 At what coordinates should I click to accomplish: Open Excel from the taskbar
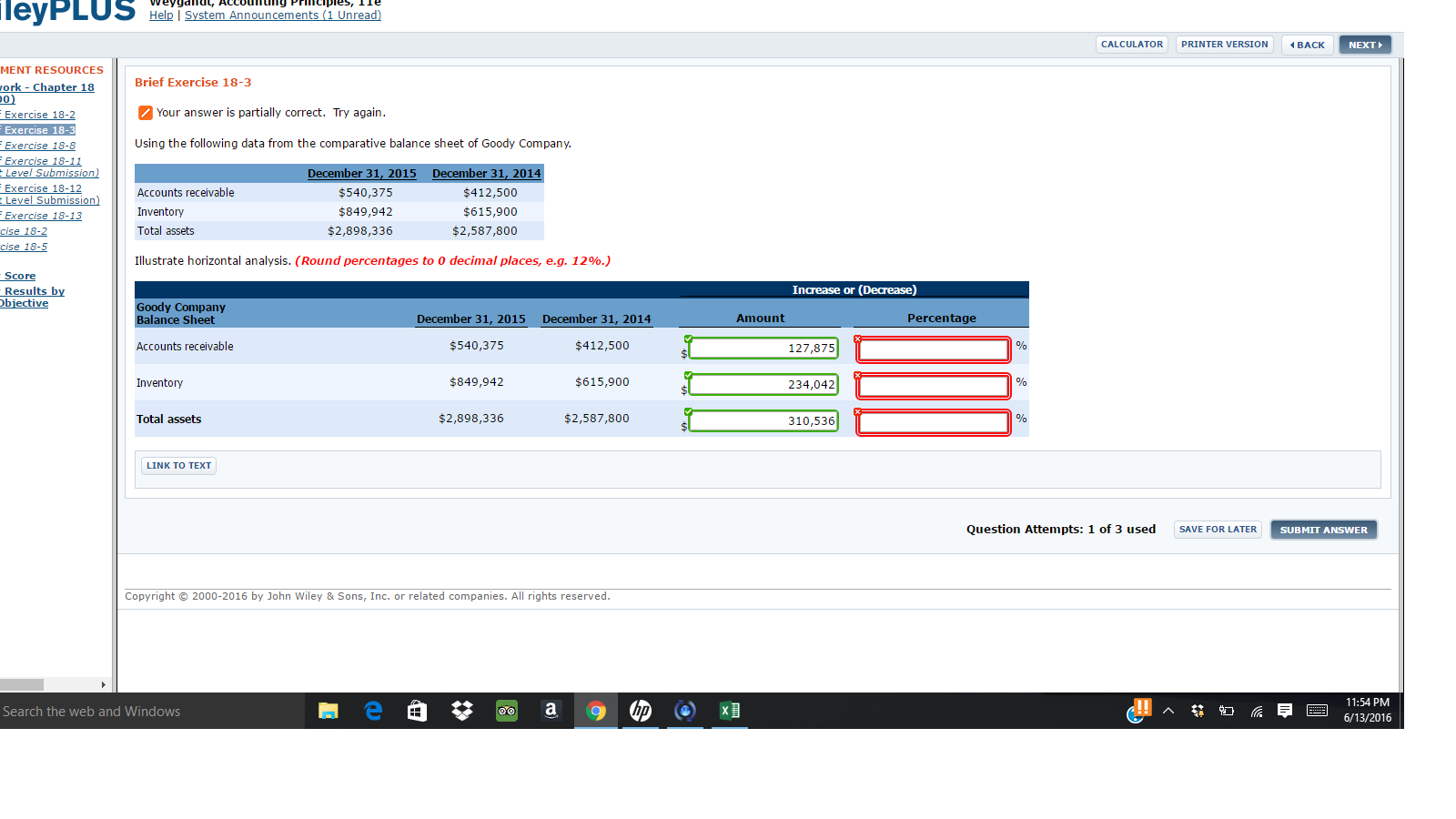point(730,711)
